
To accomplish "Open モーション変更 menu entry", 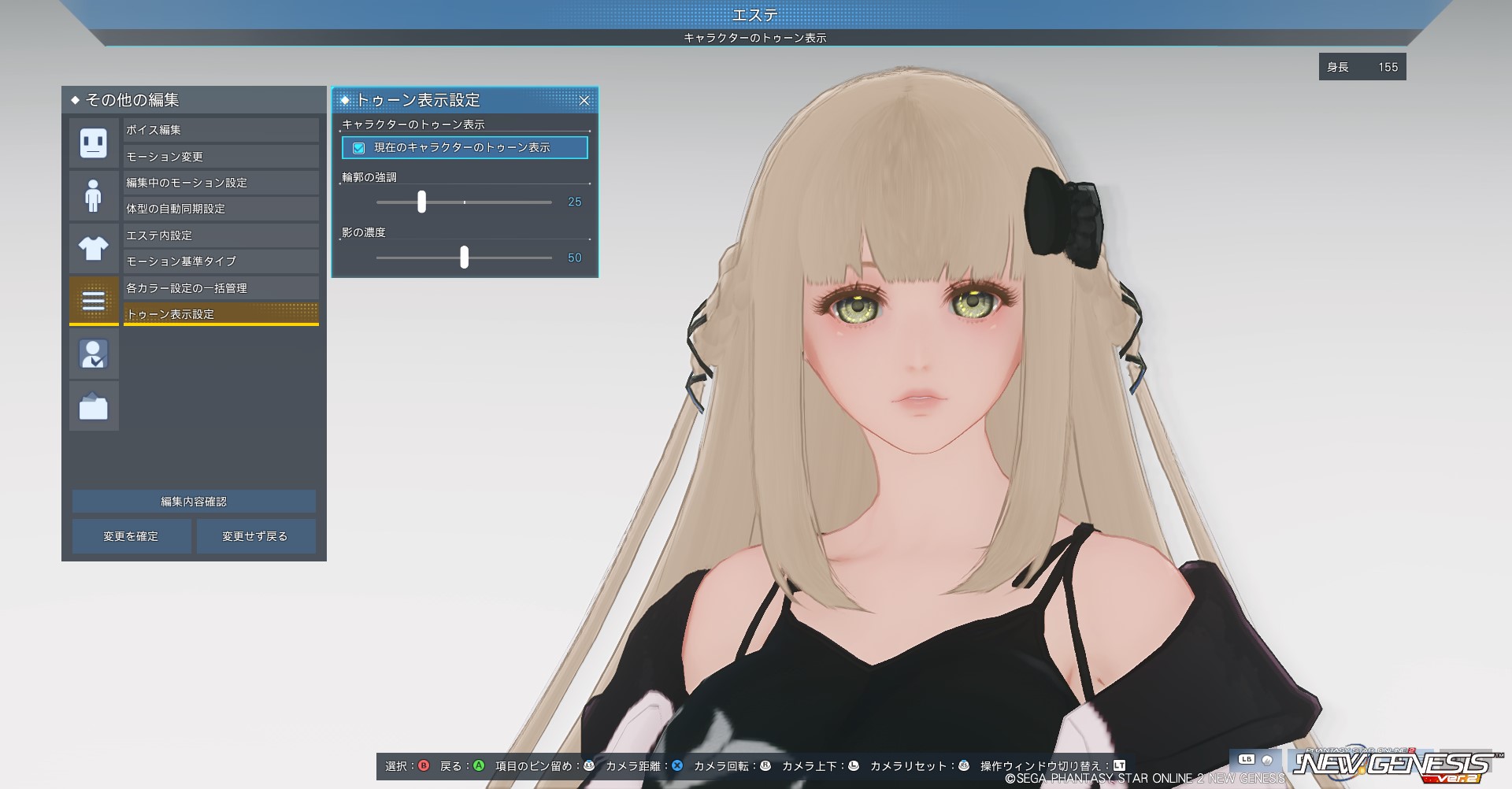I will point(221,156).
